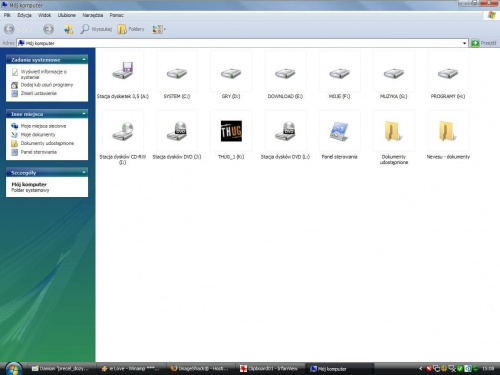This screenshot has width=500, height=375.
Task: Open Panel sterowania sidebar link
Action: (x=39, y=152)
